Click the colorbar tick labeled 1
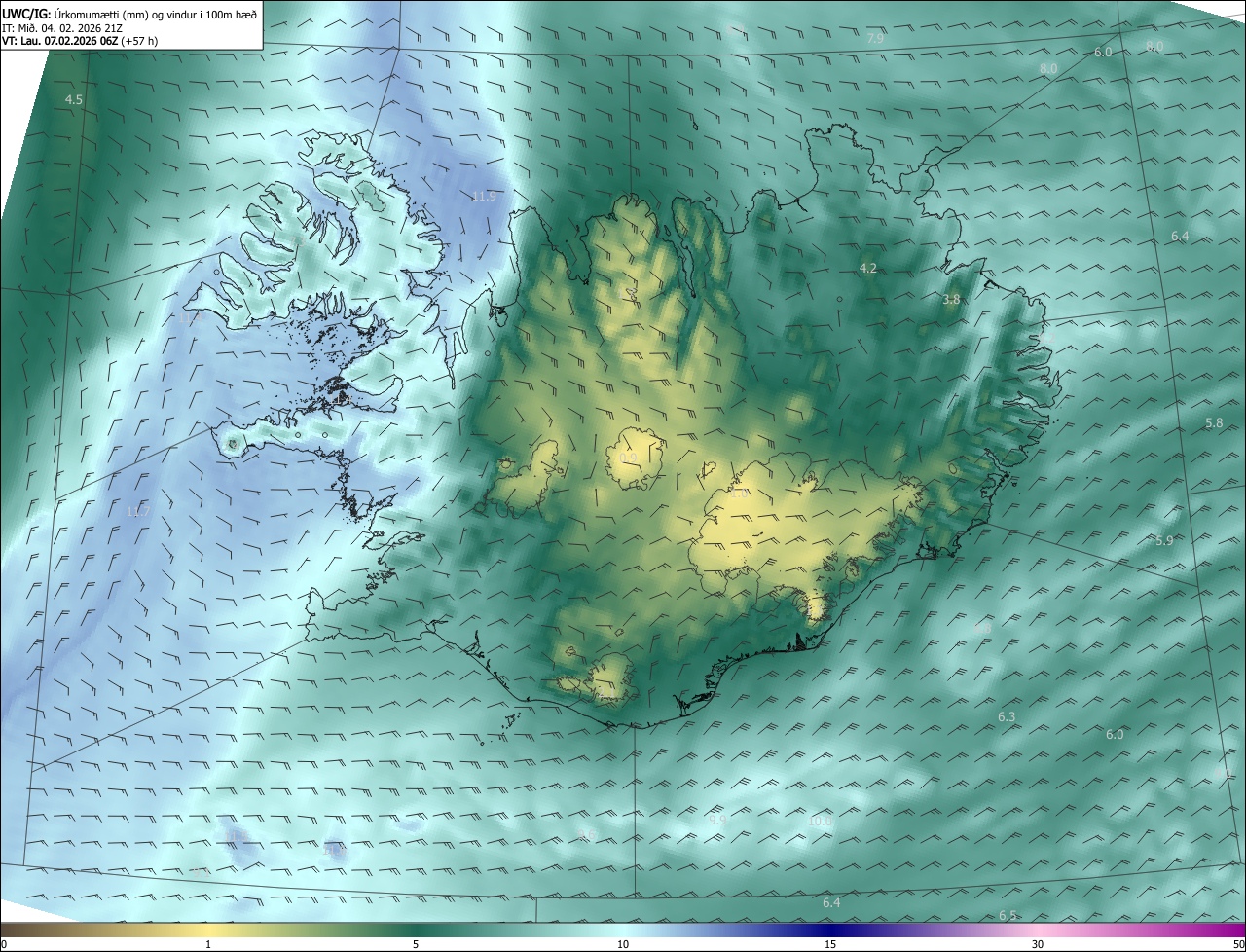The height and width of the screenshot is (952, 1246). (x=208, y=944)
